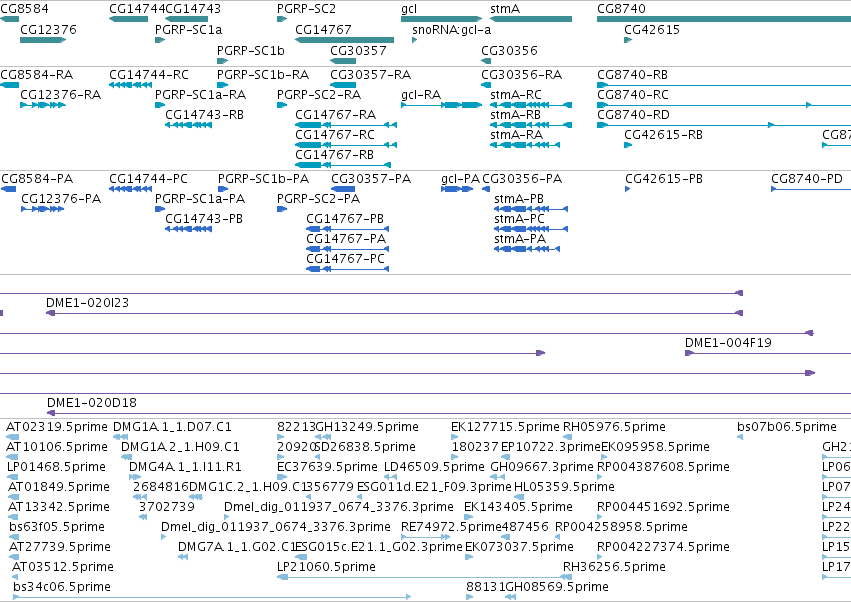This screenshot has height=602, width=851.
Task: Select the CG30356 gene label
Action: [509, 50]
